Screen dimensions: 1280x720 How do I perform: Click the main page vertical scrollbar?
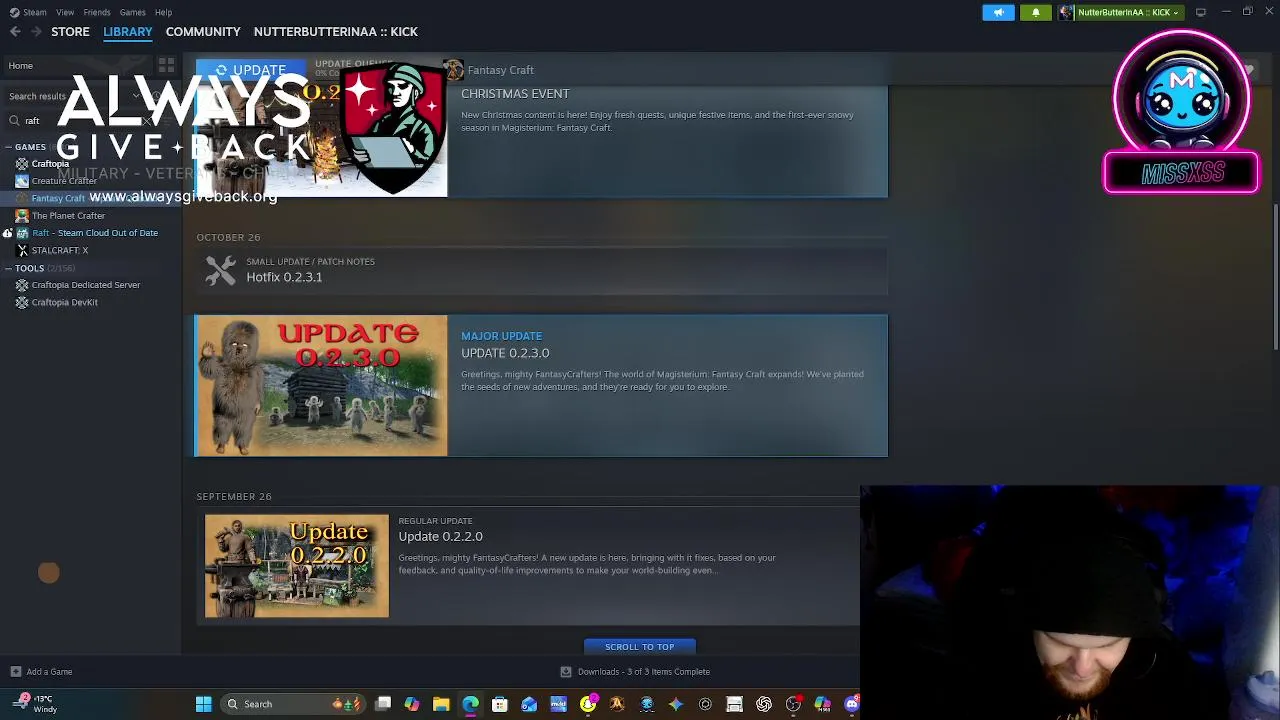[1274, 277]
